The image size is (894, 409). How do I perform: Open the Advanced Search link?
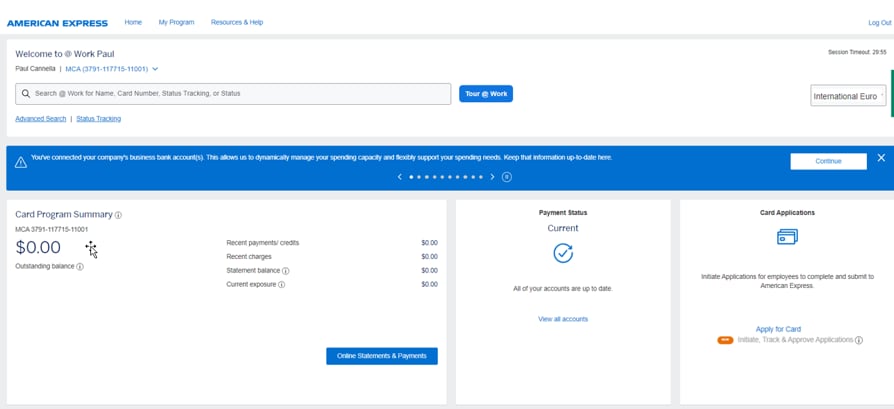(x=40, y=119)
